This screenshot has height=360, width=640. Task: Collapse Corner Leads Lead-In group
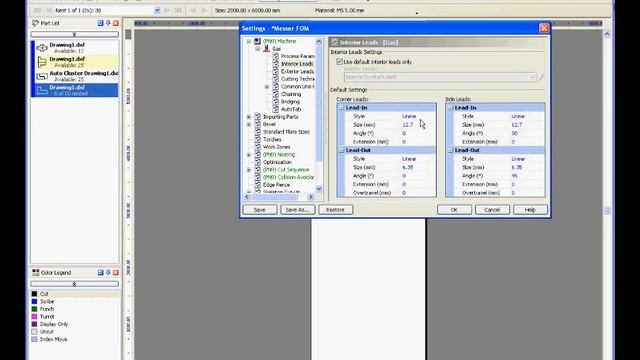click(x=342, y=108)
